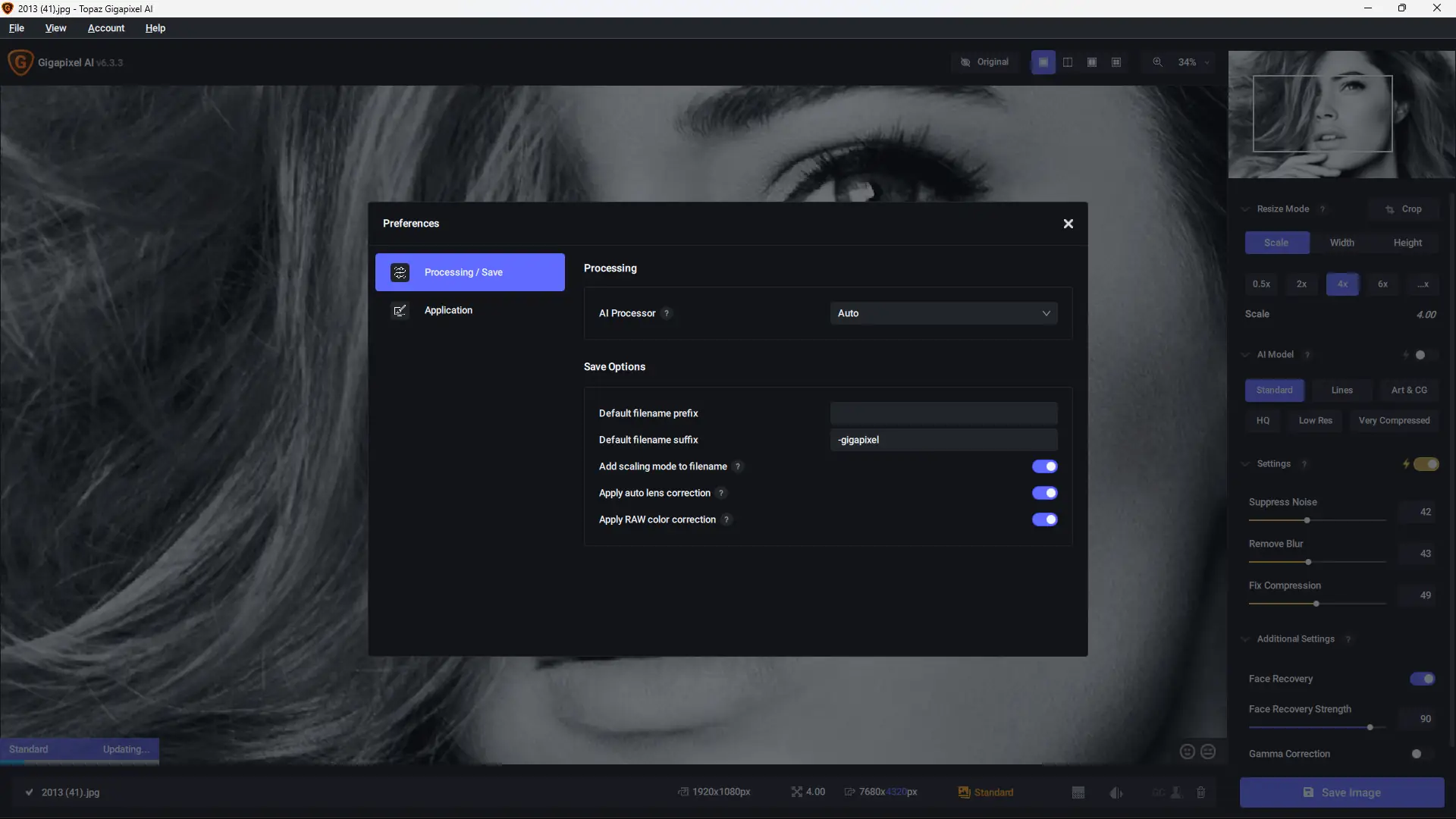
Task: Open the Account menu
Action: 106,28
